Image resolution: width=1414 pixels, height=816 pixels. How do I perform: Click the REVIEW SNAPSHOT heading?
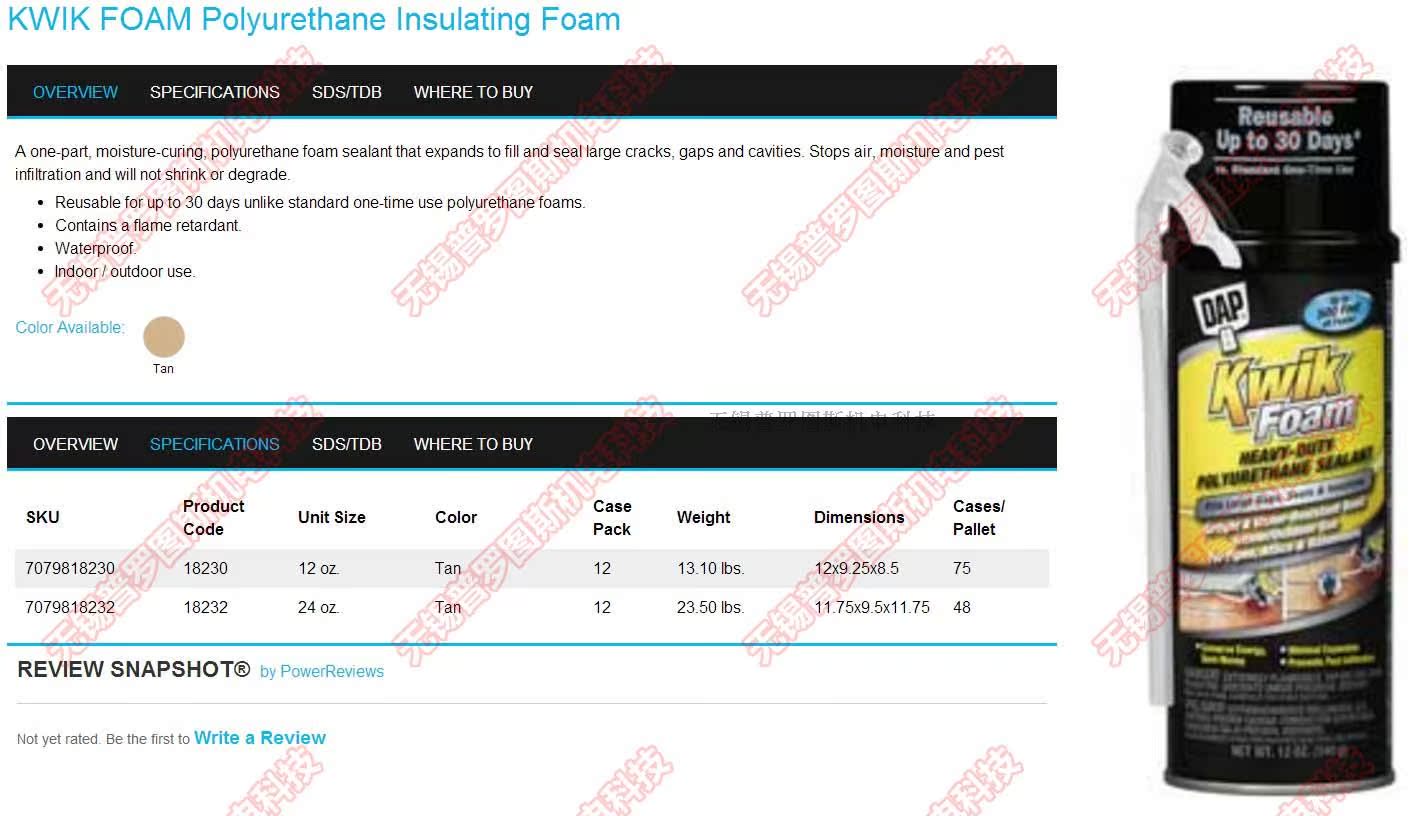[134, 670]
